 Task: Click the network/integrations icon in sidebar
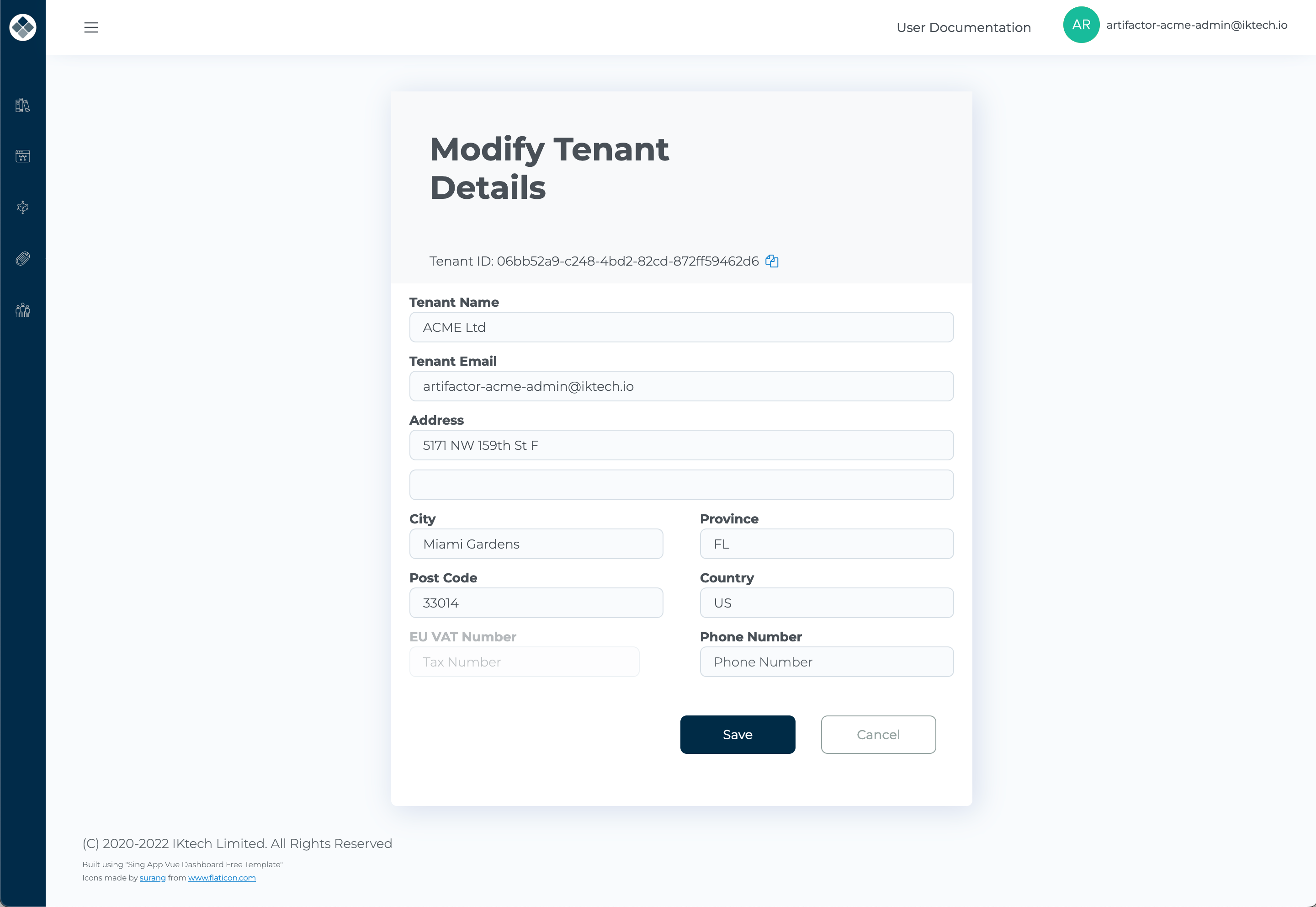23,207
